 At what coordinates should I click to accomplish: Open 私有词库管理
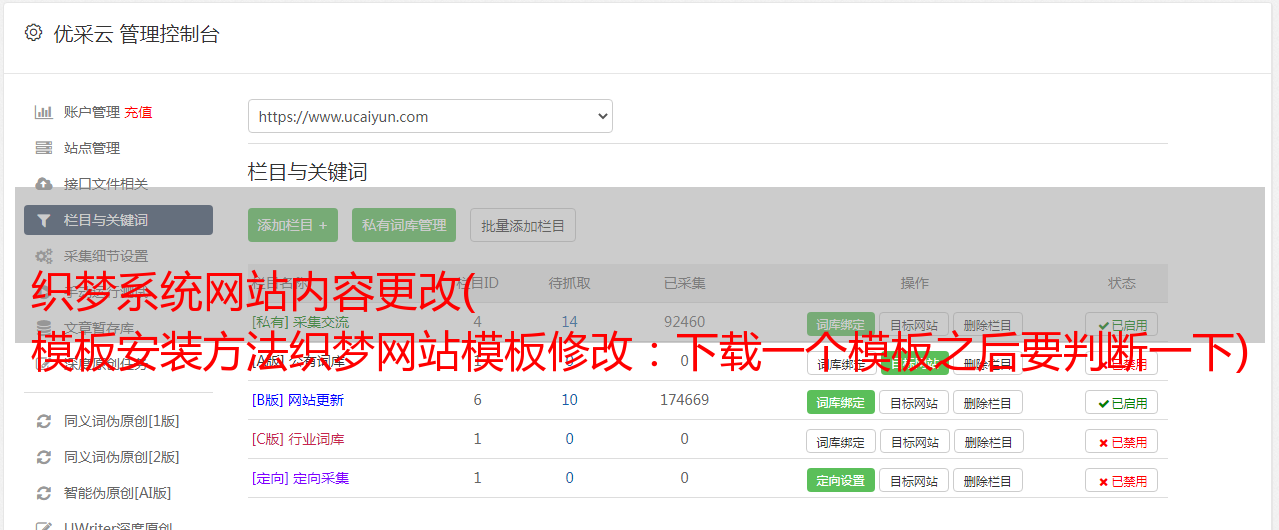coord(404,225)
